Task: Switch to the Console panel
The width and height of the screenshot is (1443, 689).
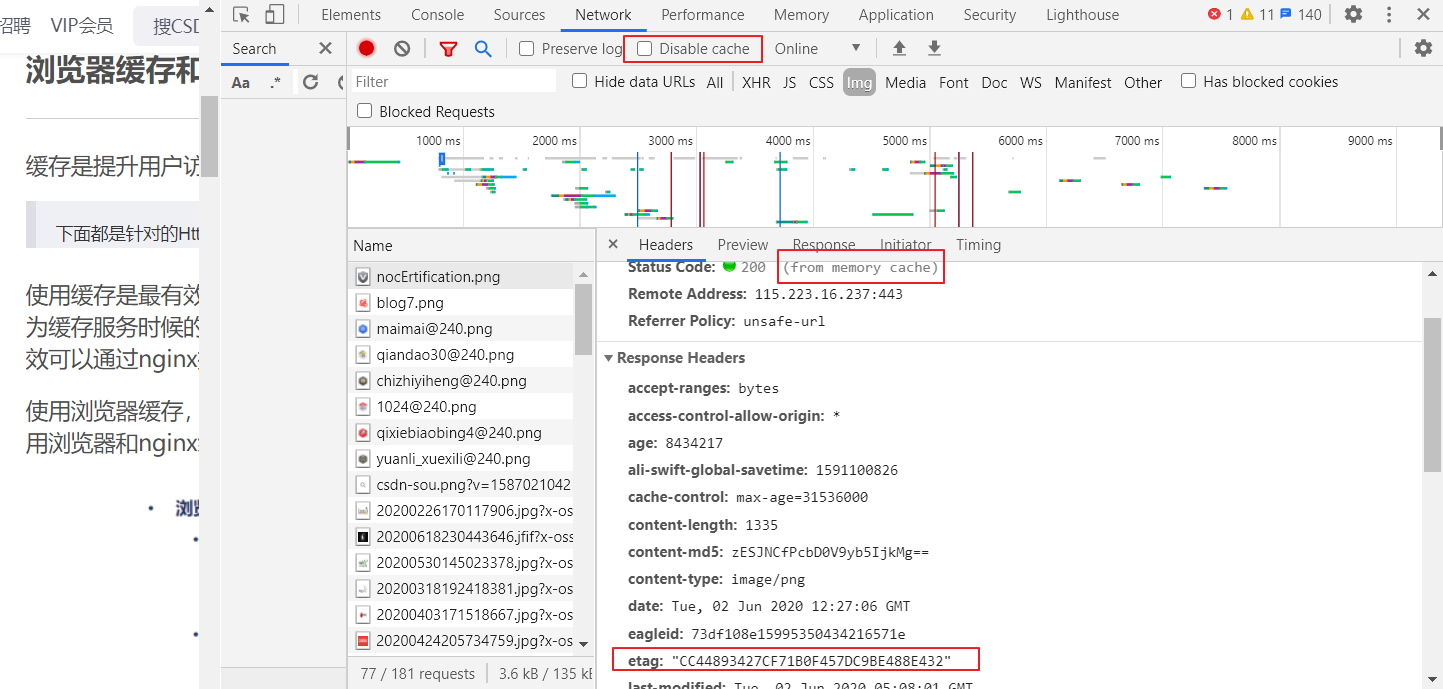Action: click(437, 14)
